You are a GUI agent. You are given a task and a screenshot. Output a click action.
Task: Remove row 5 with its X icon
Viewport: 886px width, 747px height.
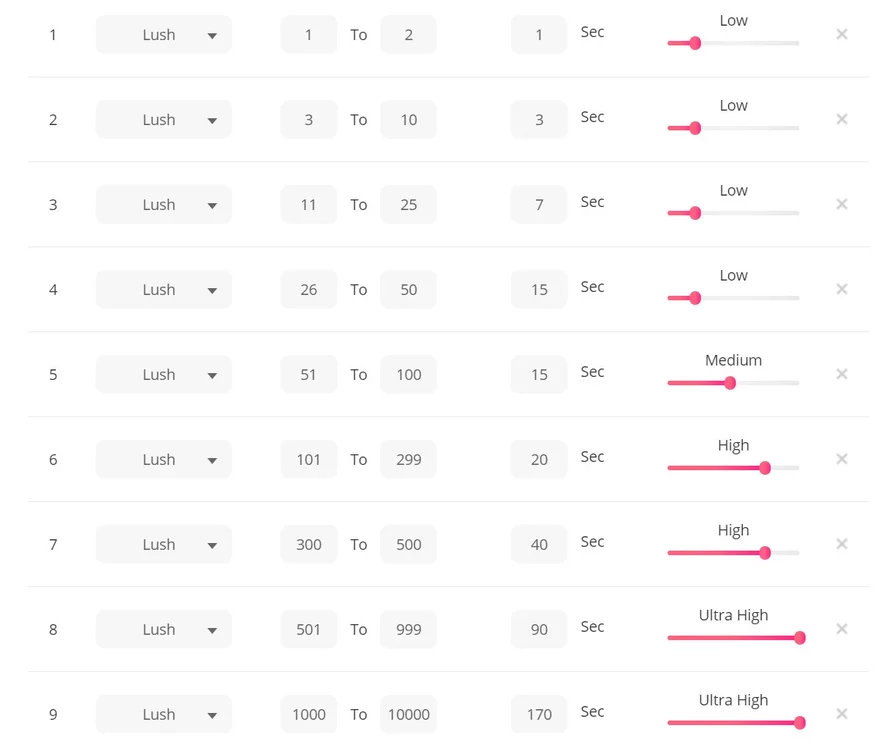pos(842,374)
